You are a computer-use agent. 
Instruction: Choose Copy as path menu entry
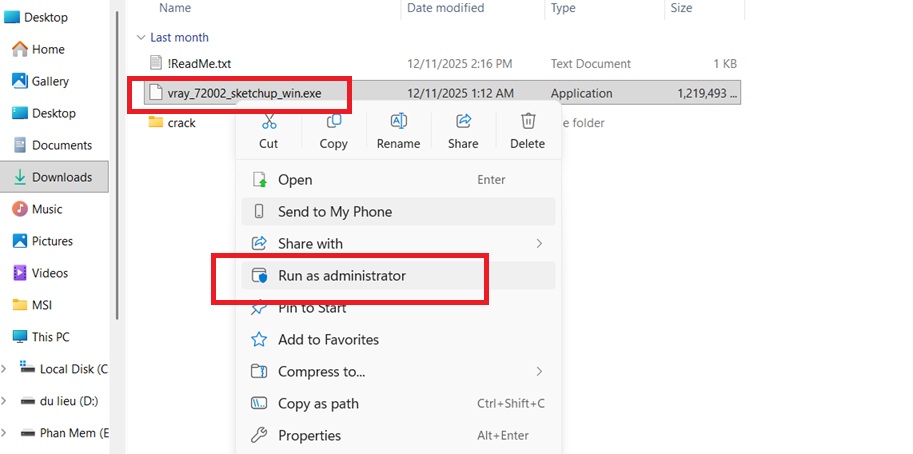point(318,403)
